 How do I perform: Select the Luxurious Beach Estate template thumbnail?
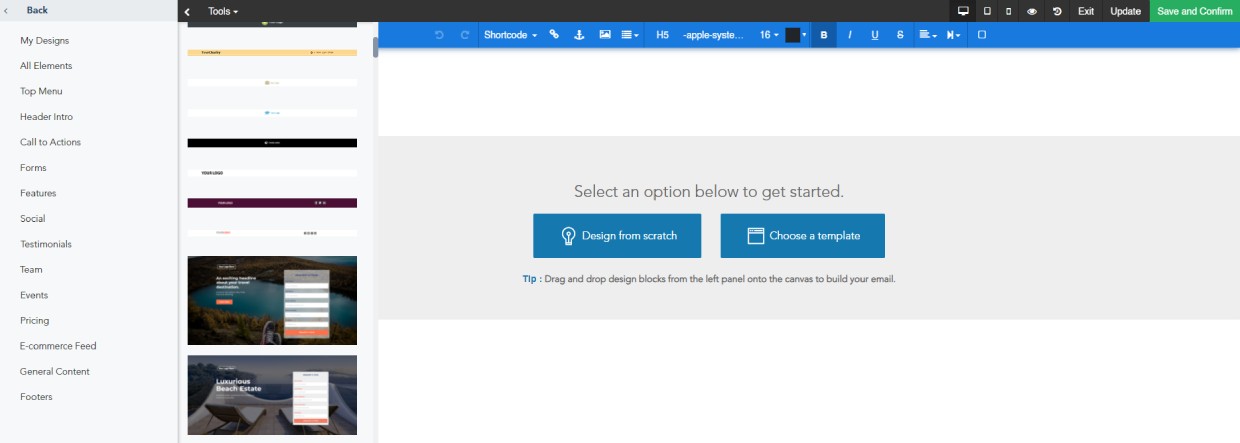[272, 395]
